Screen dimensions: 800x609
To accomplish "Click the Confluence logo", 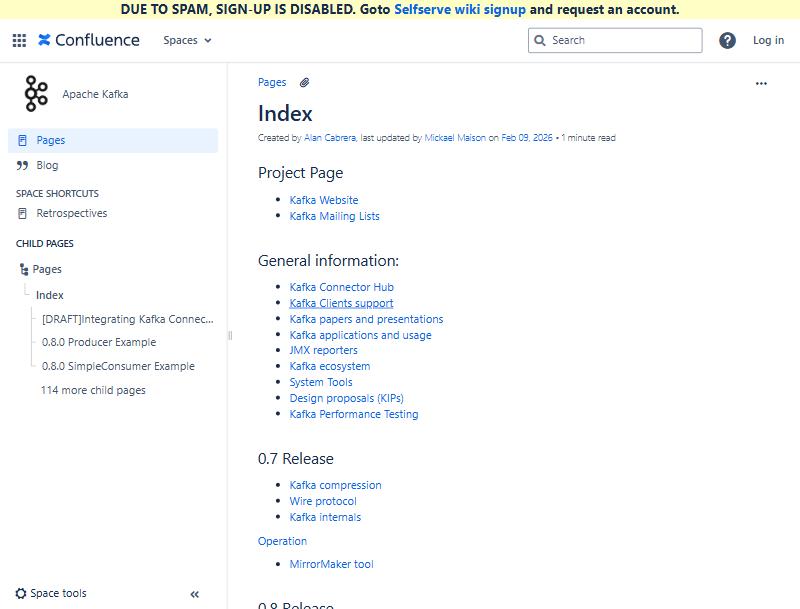I will (x=89, y=40).
